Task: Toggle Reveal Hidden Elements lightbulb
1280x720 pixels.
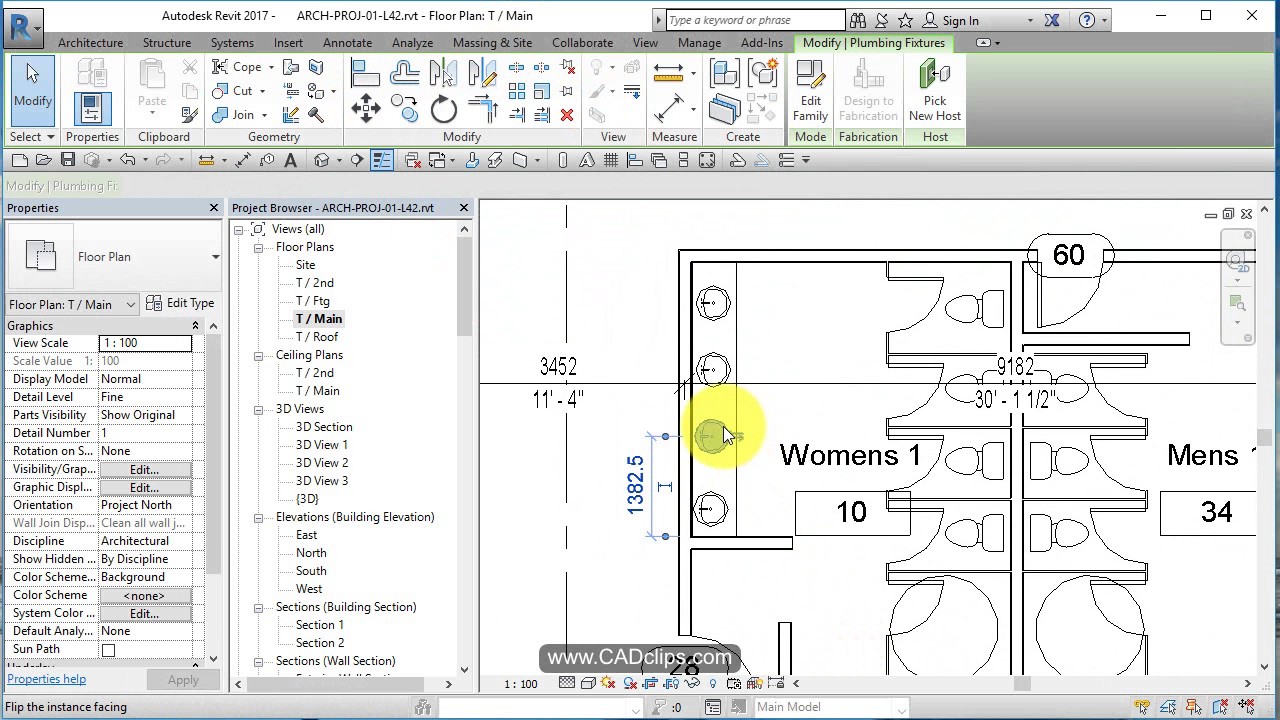Action: click(712, 683)
